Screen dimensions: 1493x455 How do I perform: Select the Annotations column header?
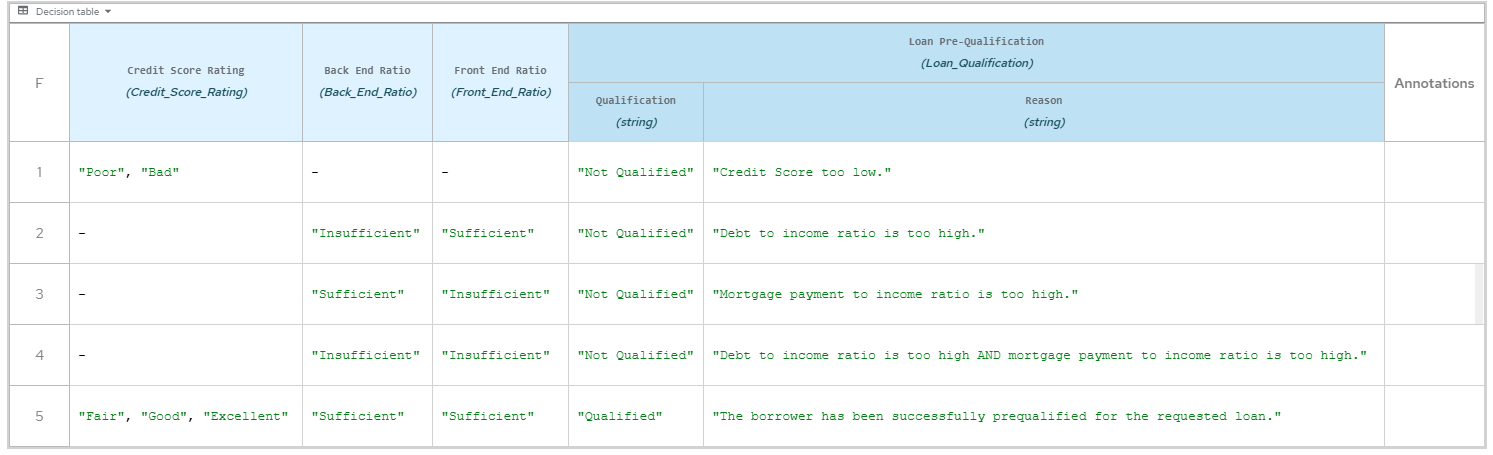coord(1434,83)
